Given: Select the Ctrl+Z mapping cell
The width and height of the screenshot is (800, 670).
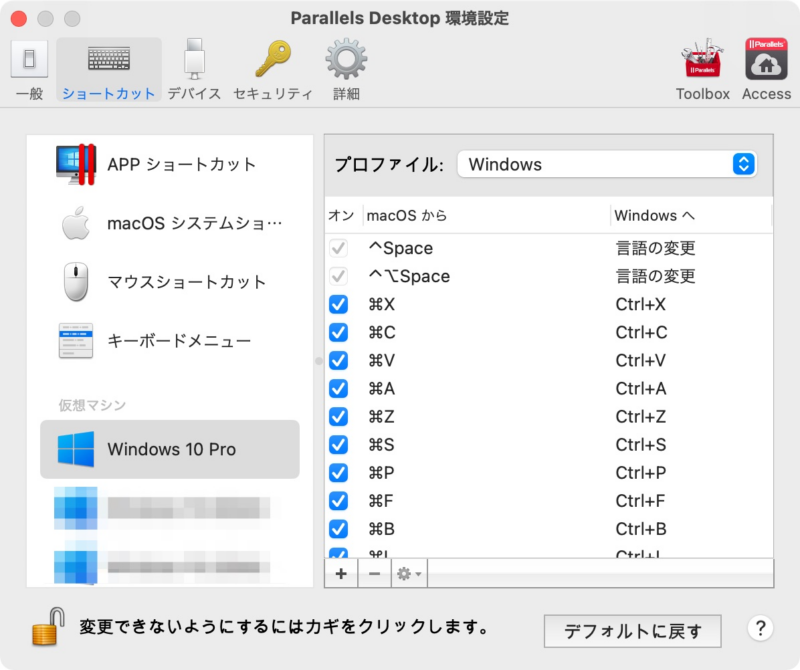Looking at the screenshot, I should 640,417.
